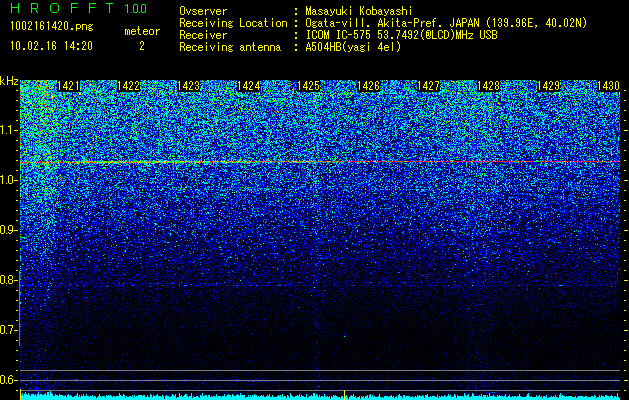Screen dimensions: 629x400
Task: Click the 0.6 frequency axis label
Action: pos(9,380)
